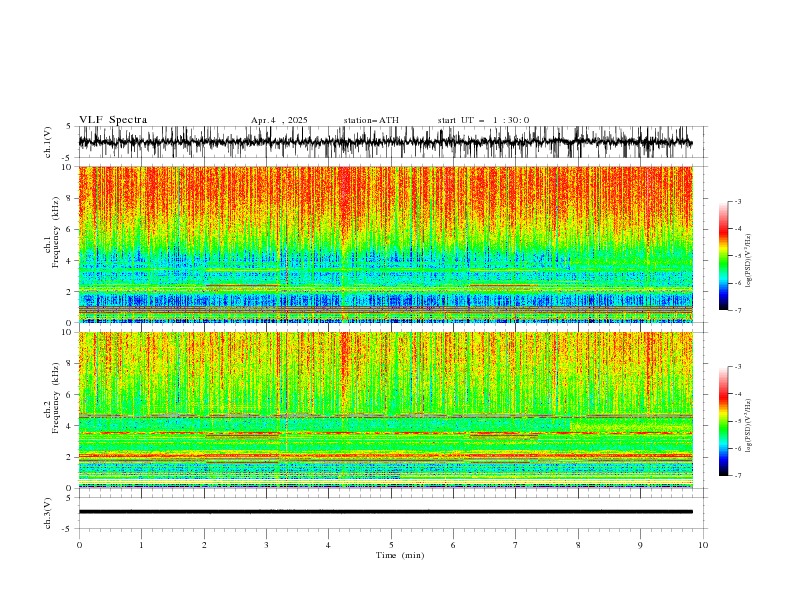Click the time axis tick label "9"
Screen dimensions: 792x612
coord(640,545)
